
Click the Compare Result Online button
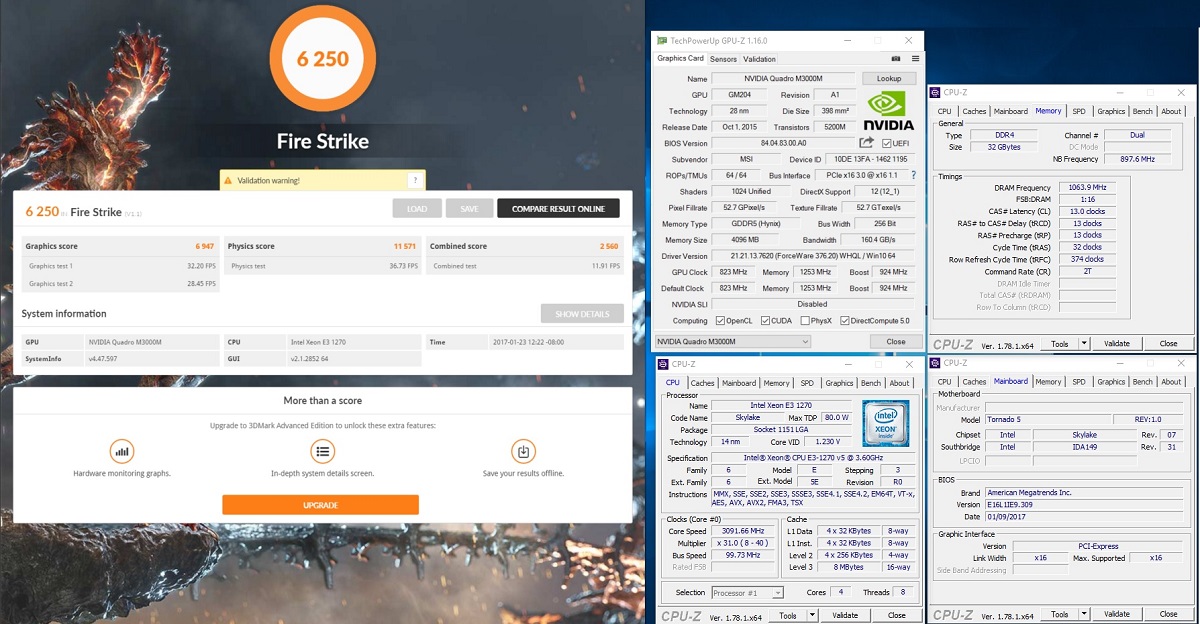point(558,208)
